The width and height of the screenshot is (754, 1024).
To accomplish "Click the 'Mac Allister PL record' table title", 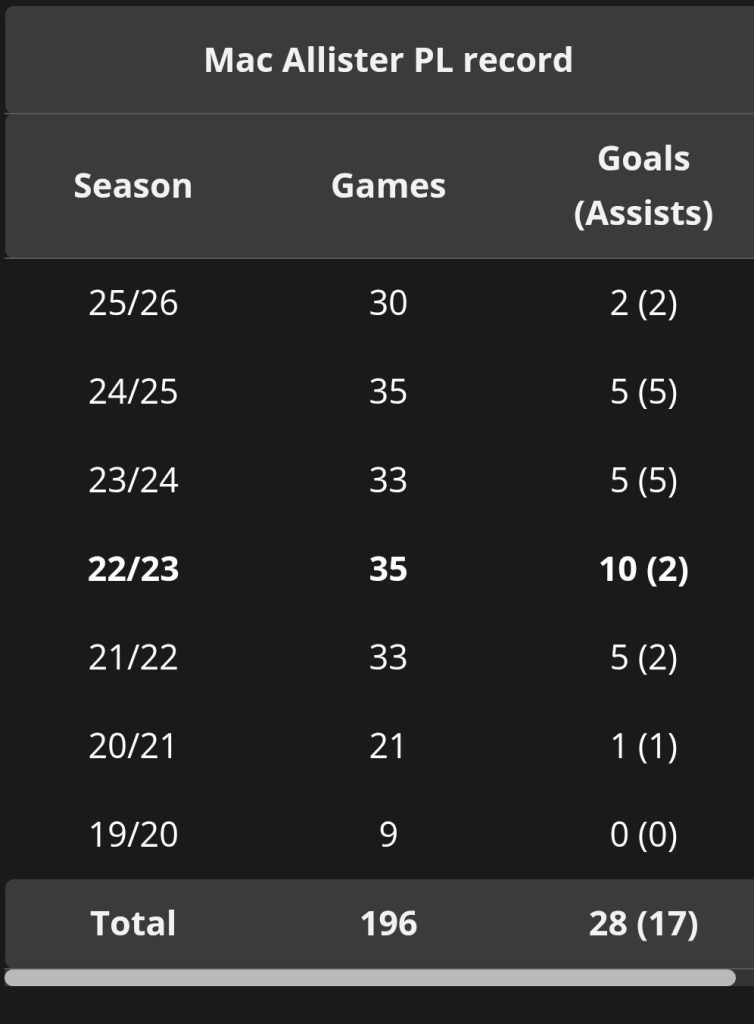I will coord(388,60).
